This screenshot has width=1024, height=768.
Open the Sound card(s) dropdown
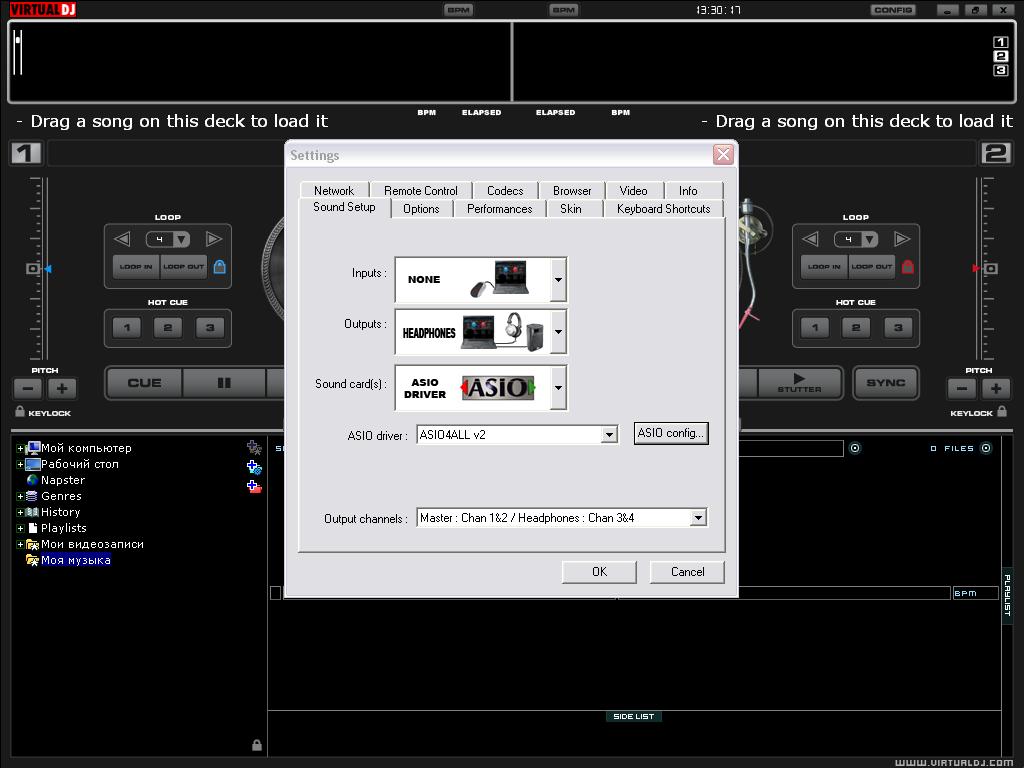(x=558, y=387)
